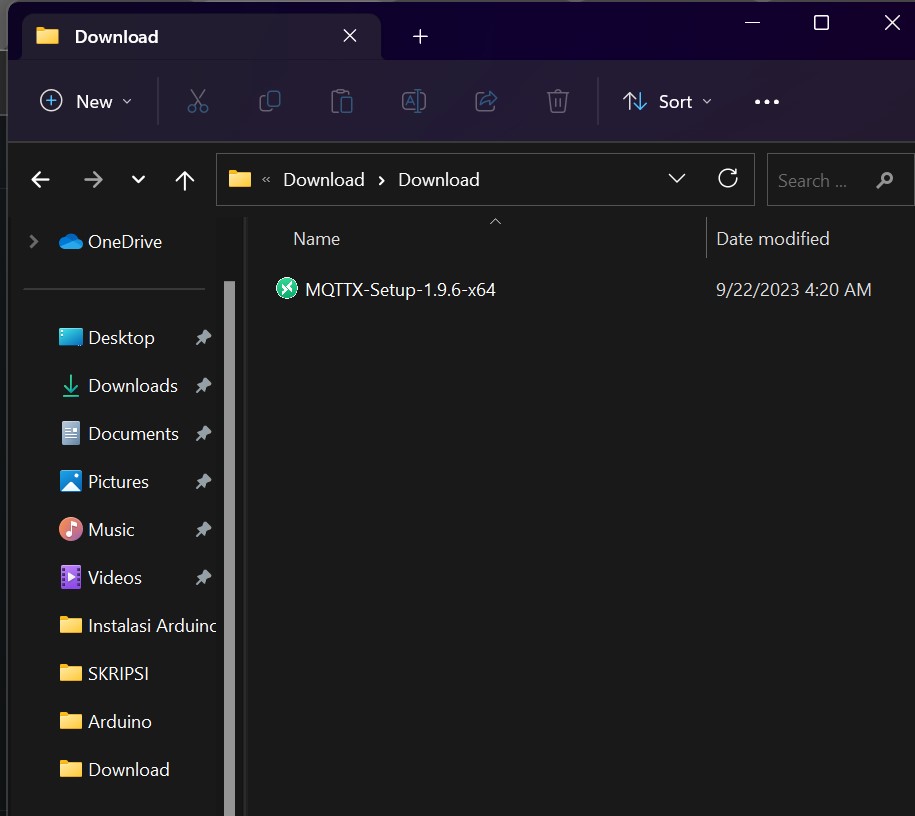
Task: Open the New item dropdown
Action: pos(86,101)
